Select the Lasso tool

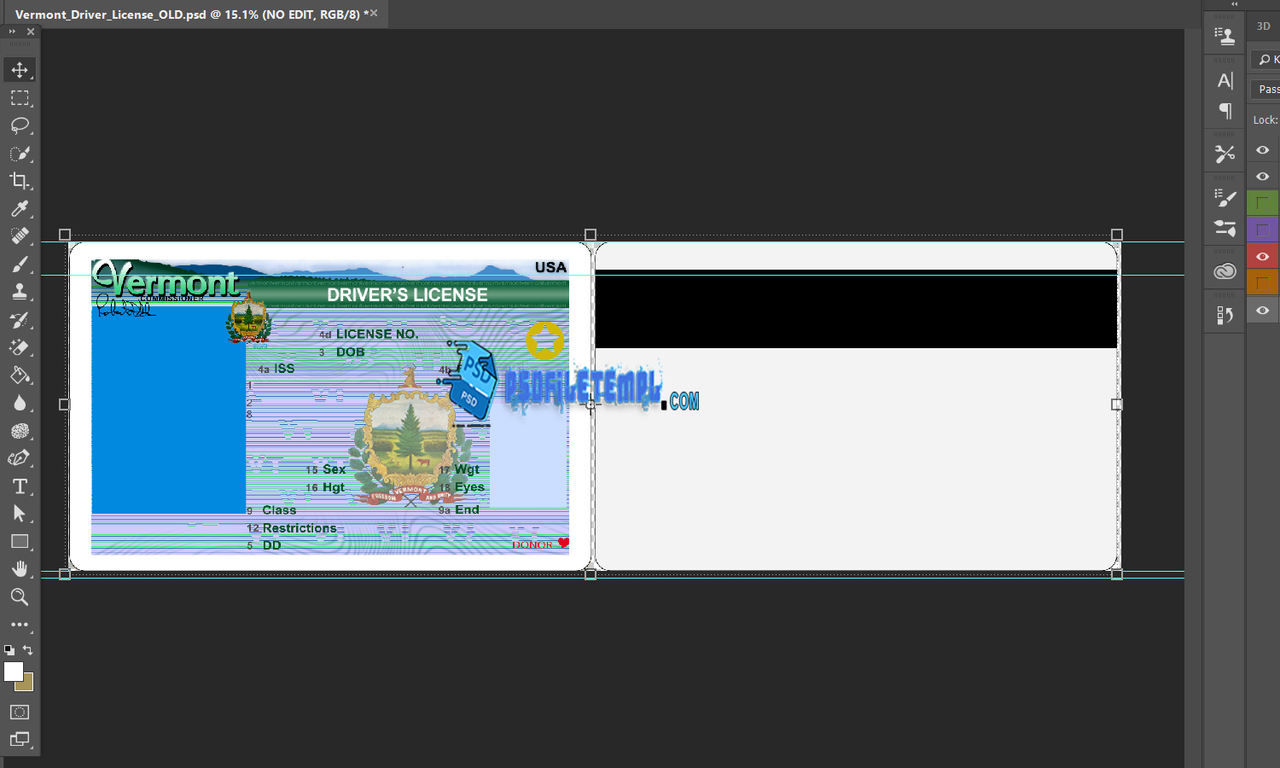pos(19,126)
